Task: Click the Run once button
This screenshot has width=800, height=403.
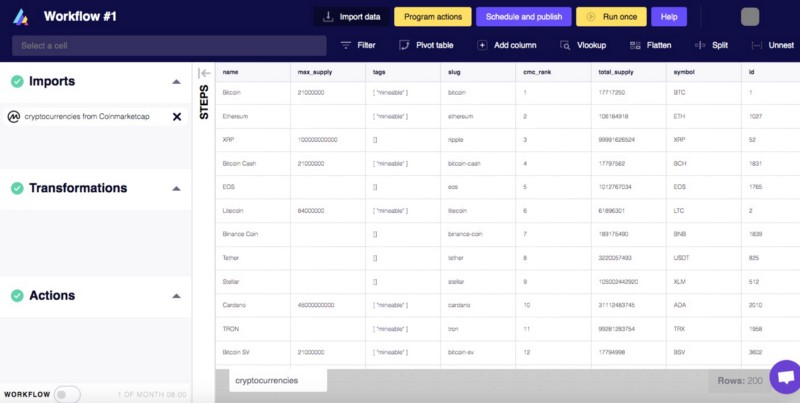Action: [611, 17]
